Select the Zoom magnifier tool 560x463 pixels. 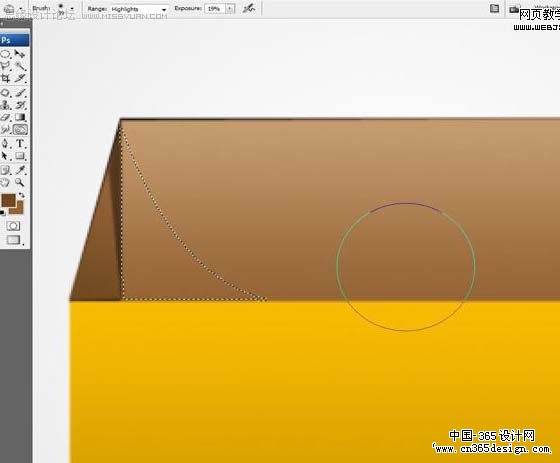[20, 183]
